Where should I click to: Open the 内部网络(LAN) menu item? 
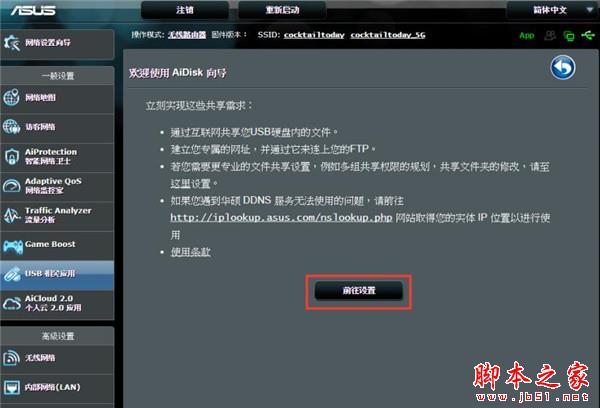point(57,387)
